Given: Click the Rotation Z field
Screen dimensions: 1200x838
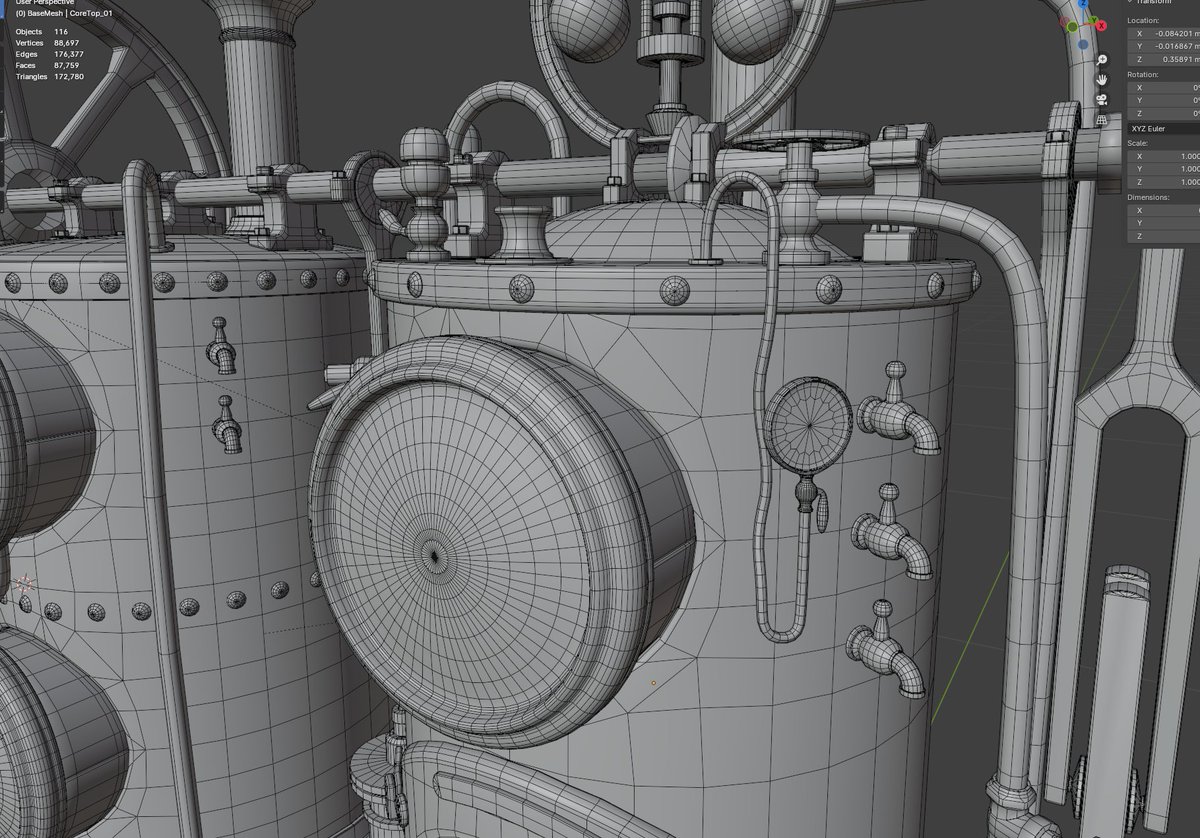Looking at the screenshot, I should (1164, 114).
